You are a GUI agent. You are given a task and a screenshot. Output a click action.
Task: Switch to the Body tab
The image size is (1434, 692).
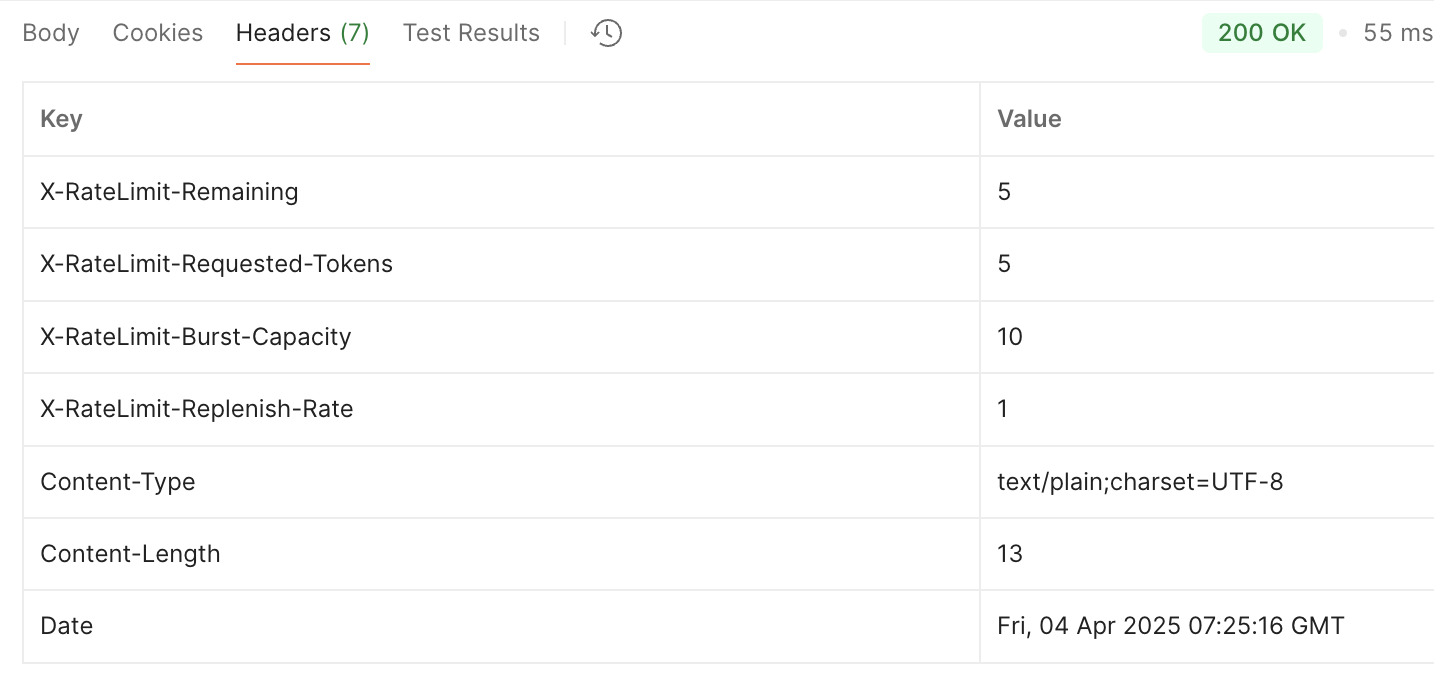[51, 33]
